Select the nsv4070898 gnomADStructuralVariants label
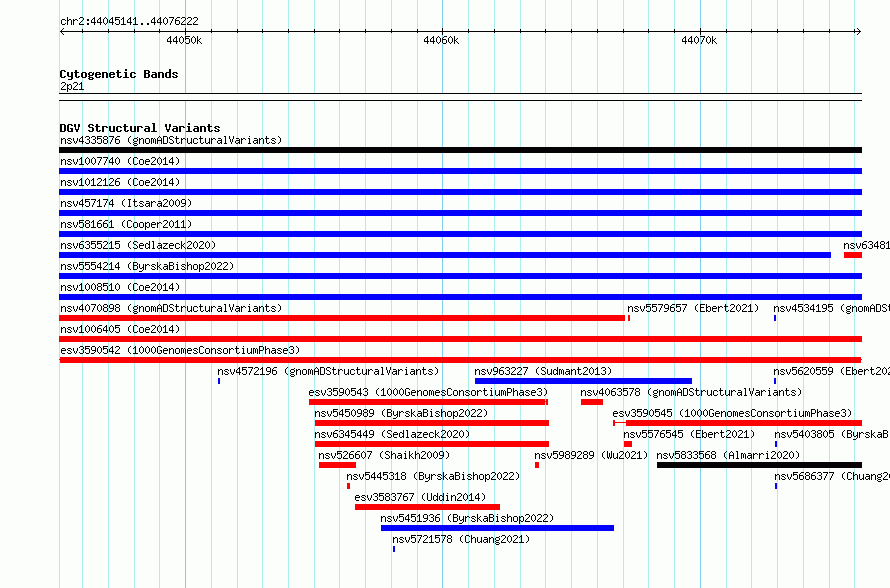This screenshot has height=588, width=890. 171,308
